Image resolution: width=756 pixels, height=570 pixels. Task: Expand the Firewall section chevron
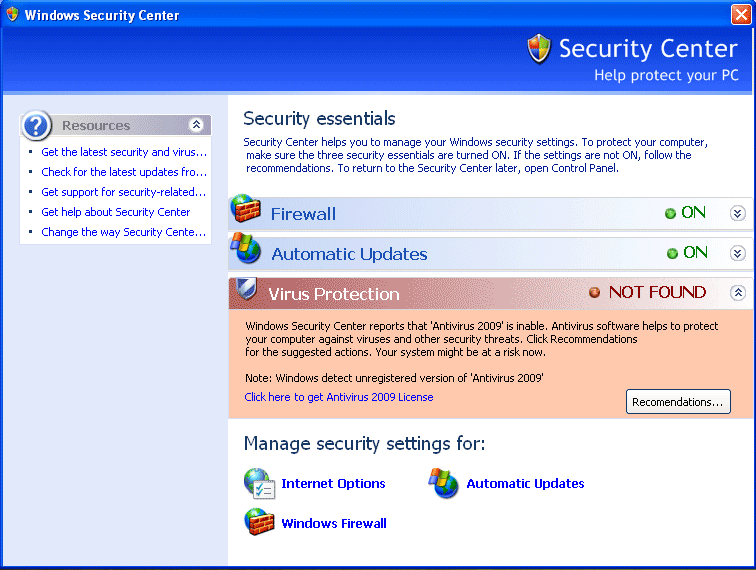pyautogui.click(x=738, y=213)
